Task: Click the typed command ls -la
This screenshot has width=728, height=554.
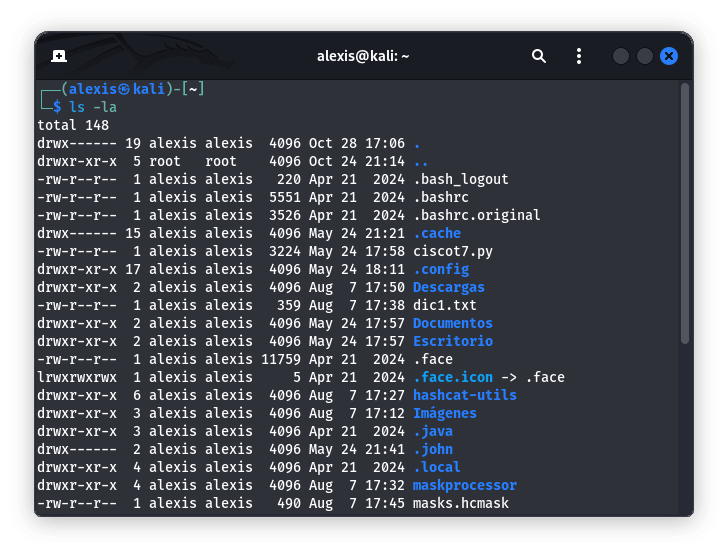Action: 93,107
